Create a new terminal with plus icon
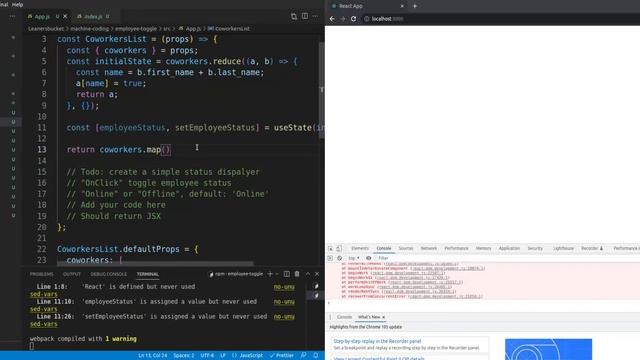This screenshot has height=360, width=640. click(x=270, y=274)
